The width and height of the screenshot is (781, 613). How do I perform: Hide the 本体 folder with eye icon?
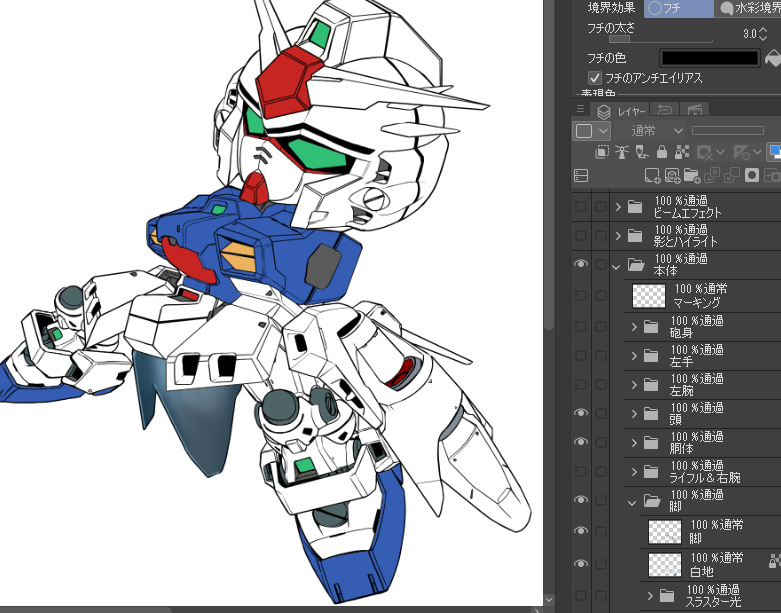[x=581, y=264]
